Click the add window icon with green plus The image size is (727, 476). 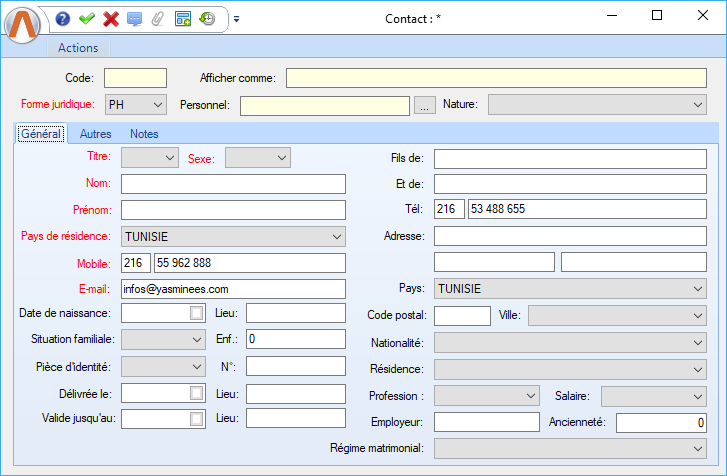pyautogui.click(x=183, y=18)
